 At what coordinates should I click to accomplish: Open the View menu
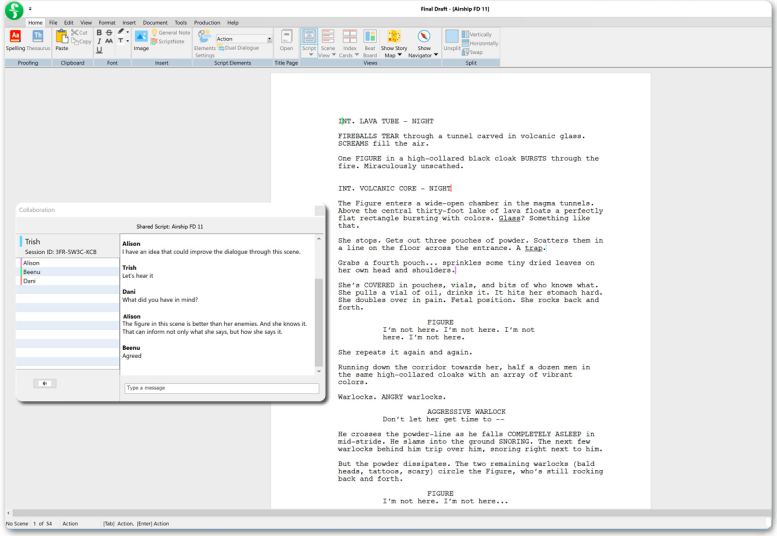click(86, 22)
